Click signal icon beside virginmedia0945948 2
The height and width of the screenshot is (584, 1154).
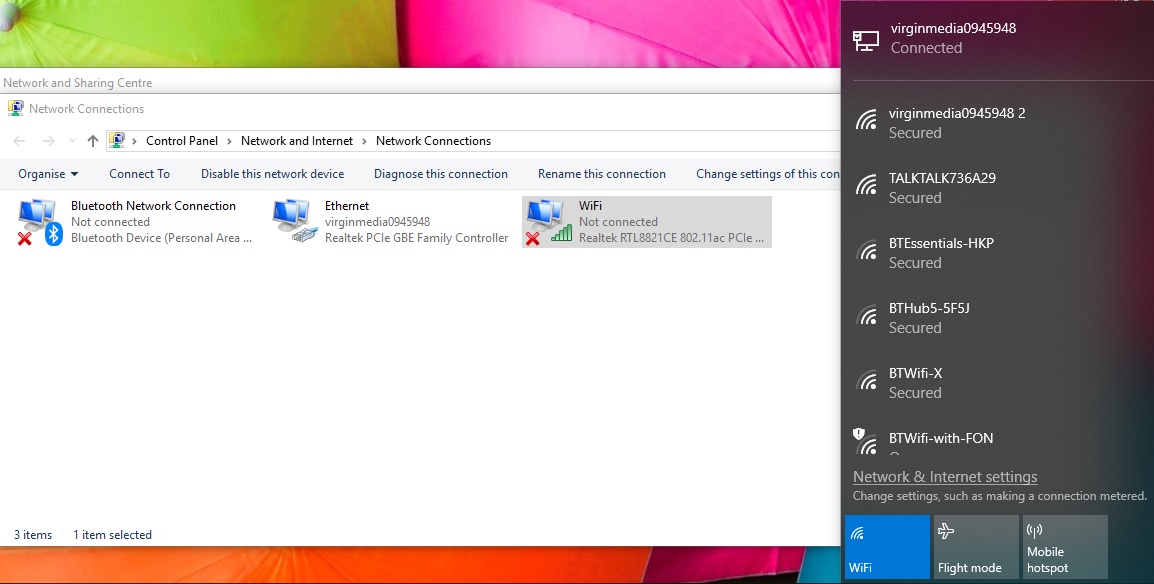pos(866,120)
